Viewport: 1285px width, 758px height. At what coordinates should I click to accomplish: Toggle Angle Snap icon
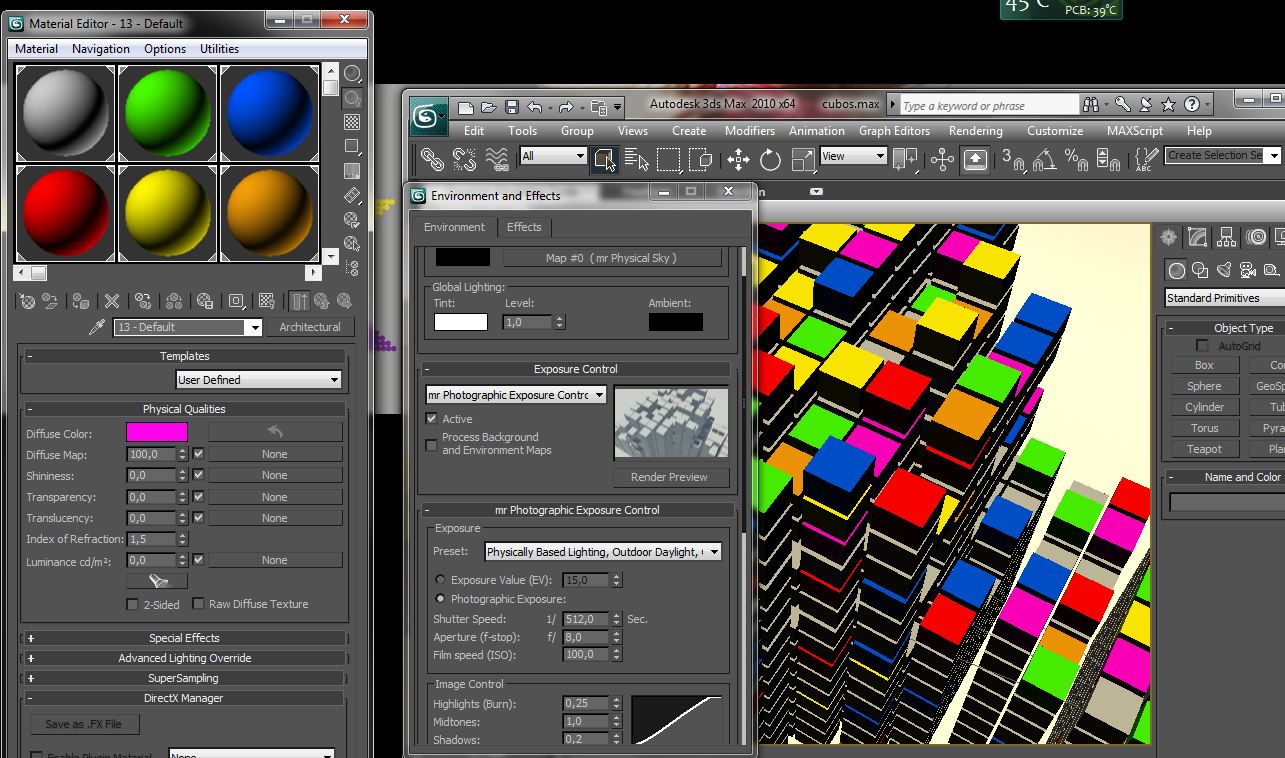1044,158
